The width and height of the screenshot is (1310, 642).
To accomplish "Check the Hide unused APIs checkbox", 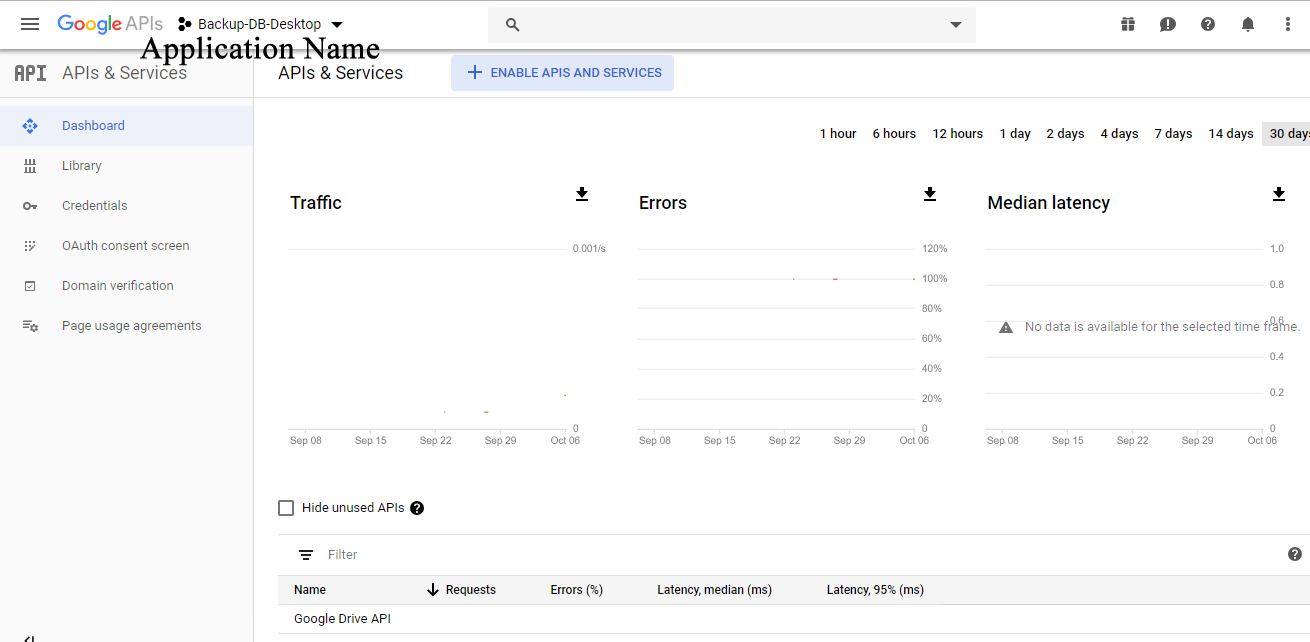I will coord(286,508).
